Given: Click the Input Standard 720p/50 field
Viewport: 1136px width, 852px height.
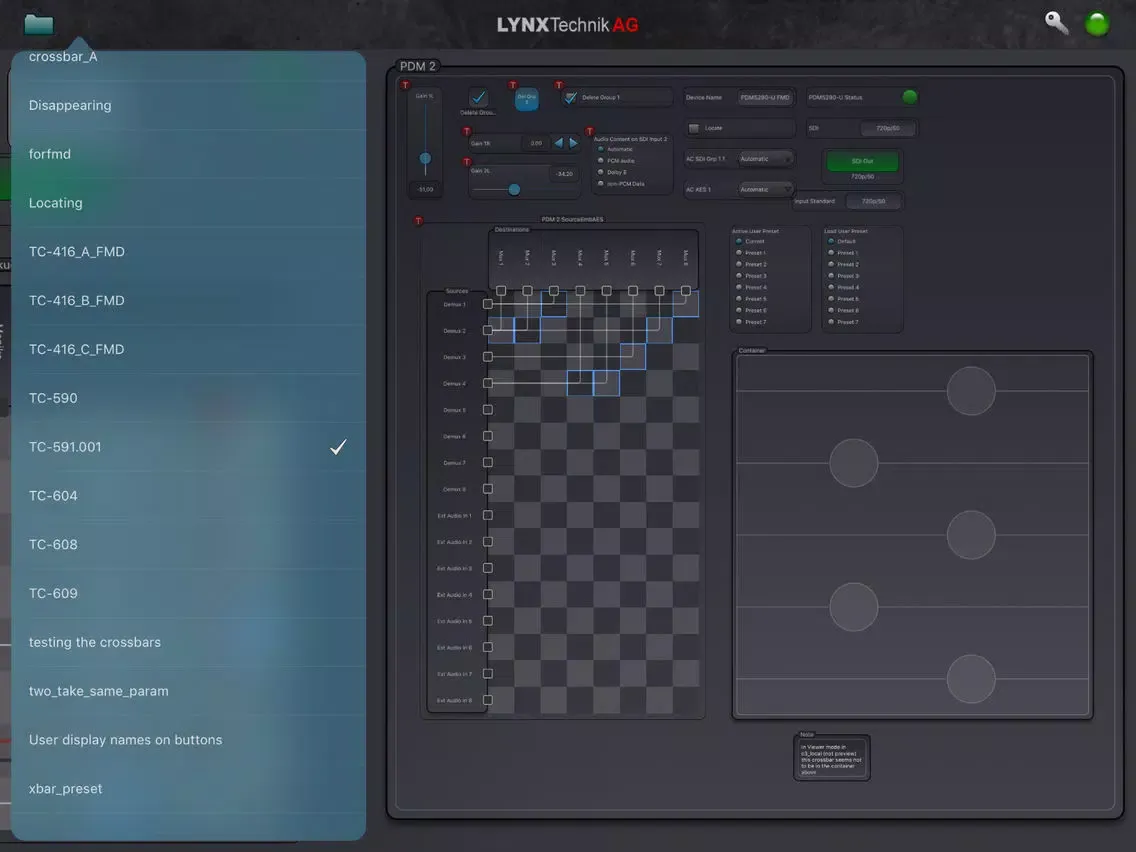Looking at the screenshot, I should (x=873, y=201).
